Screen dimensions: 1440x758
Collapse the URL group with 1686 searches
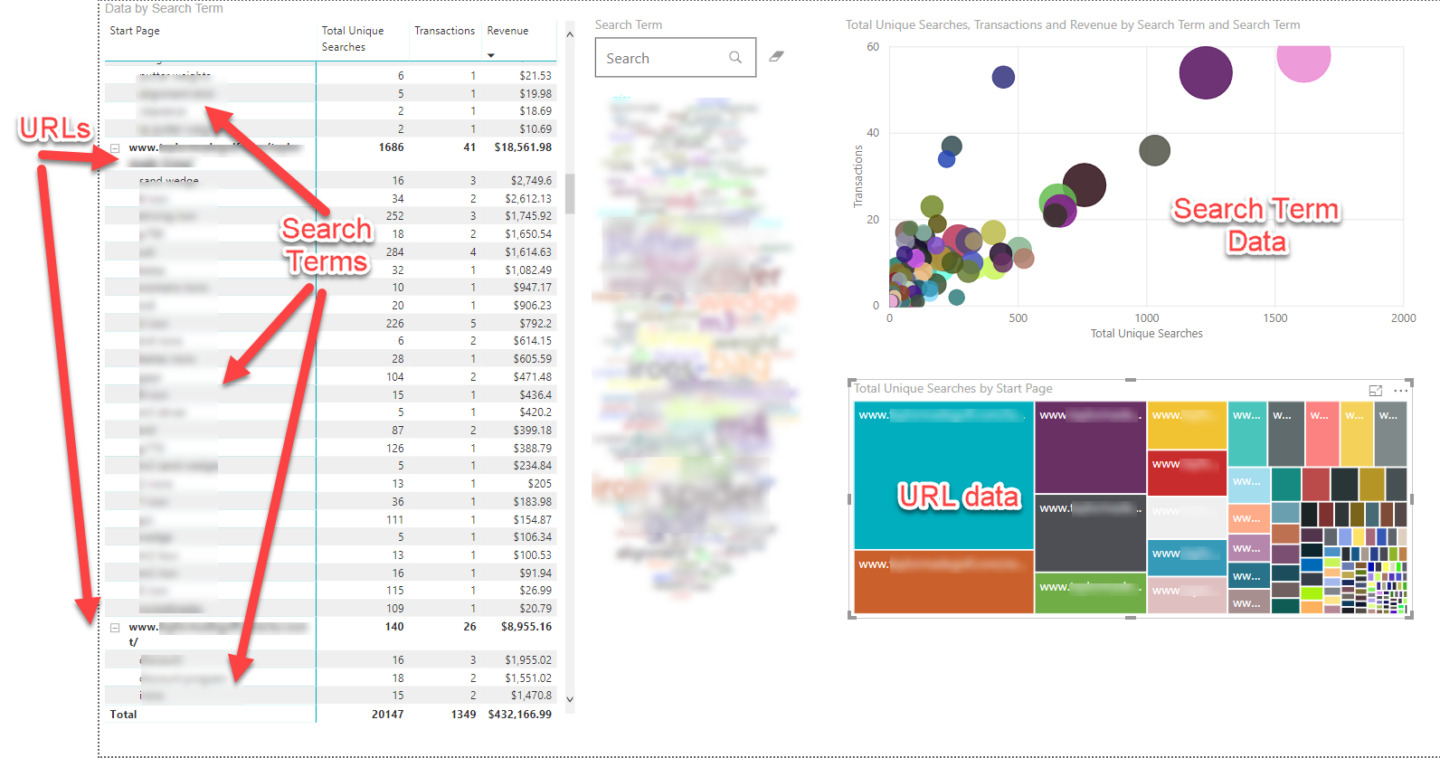[115, 148]
